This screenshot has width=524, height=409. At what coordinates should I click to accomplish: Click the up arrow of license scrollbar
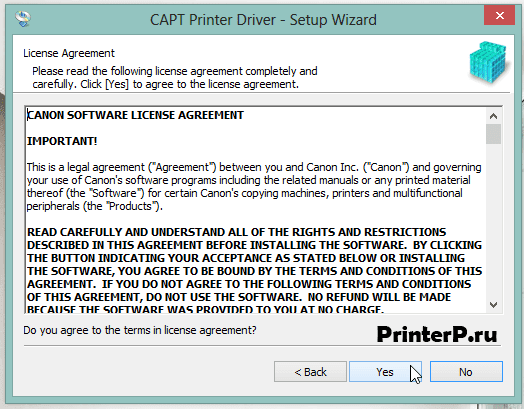(x=493, y=116)
